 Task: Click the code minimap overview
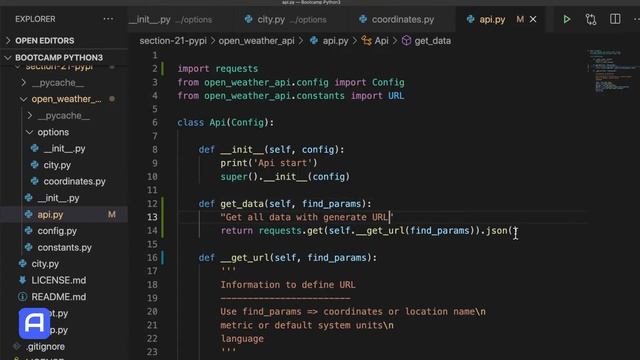click(x=611, y=71)
